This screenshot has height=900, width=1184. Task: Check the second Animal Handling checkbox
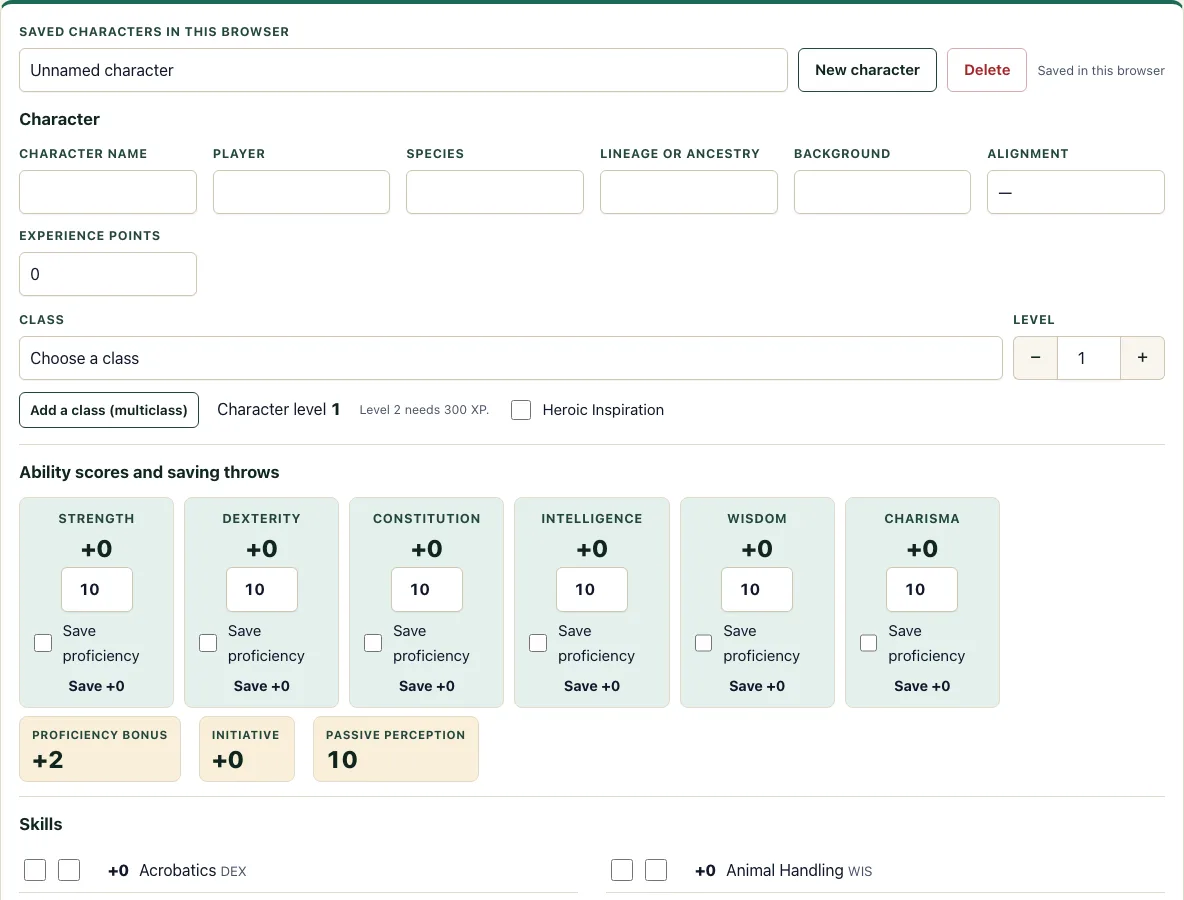[x=656, y=870]
